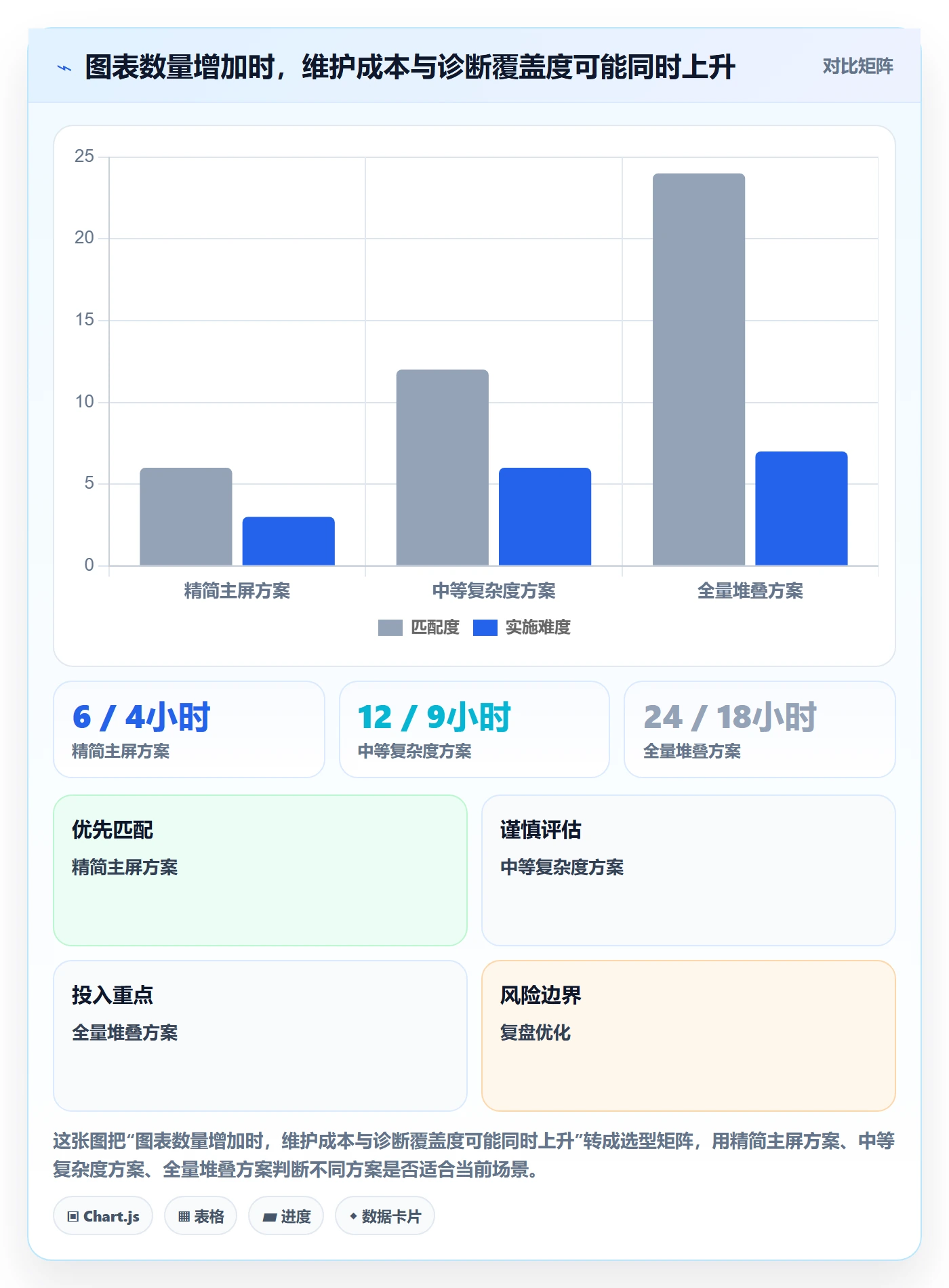Toggle the 实施难度 legend swatch
Viewport: 949px width, 1288px height.
coord(485,628)
